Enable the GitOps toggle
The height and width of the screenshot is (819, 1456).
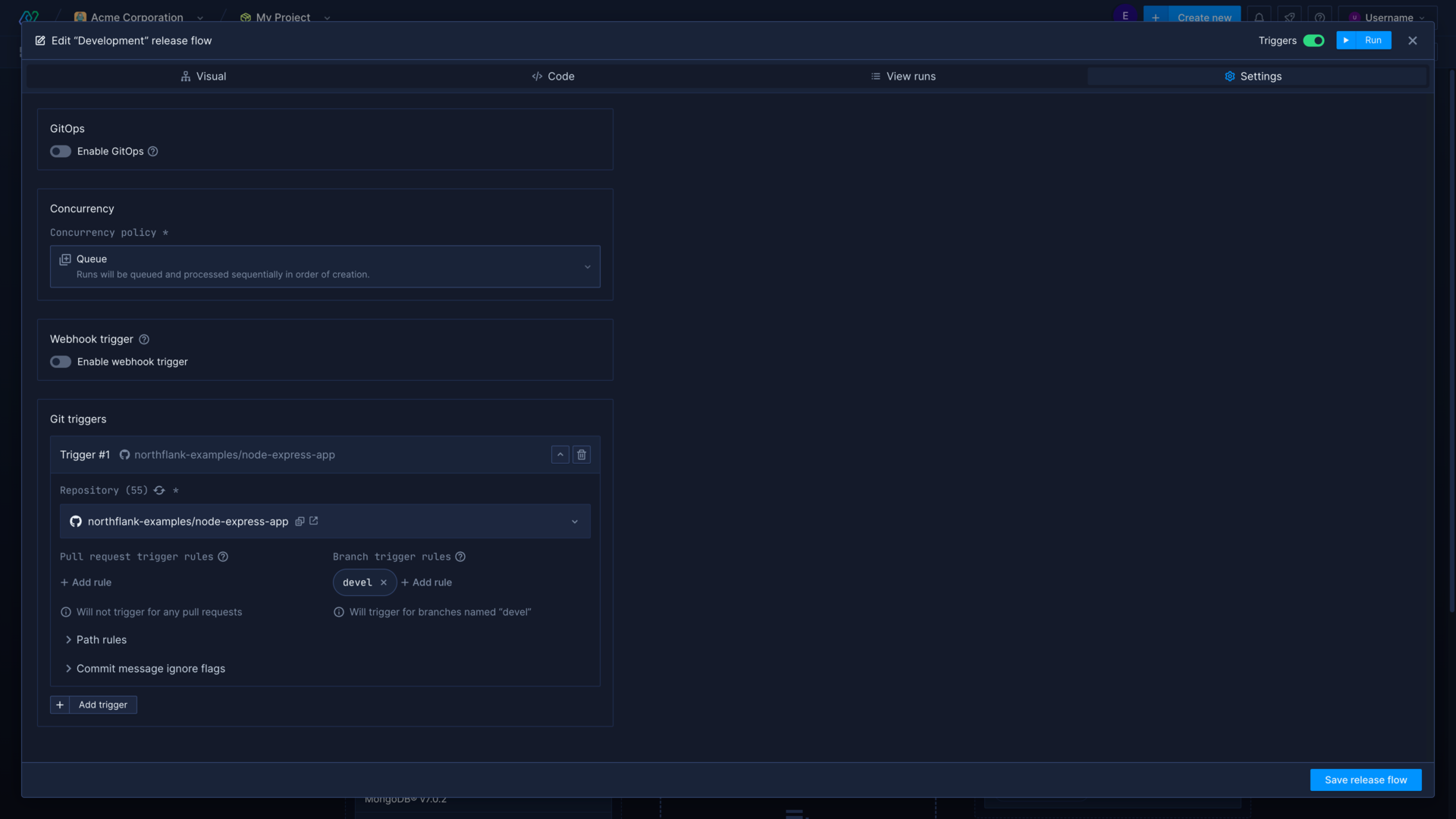(x=60, y=152)
